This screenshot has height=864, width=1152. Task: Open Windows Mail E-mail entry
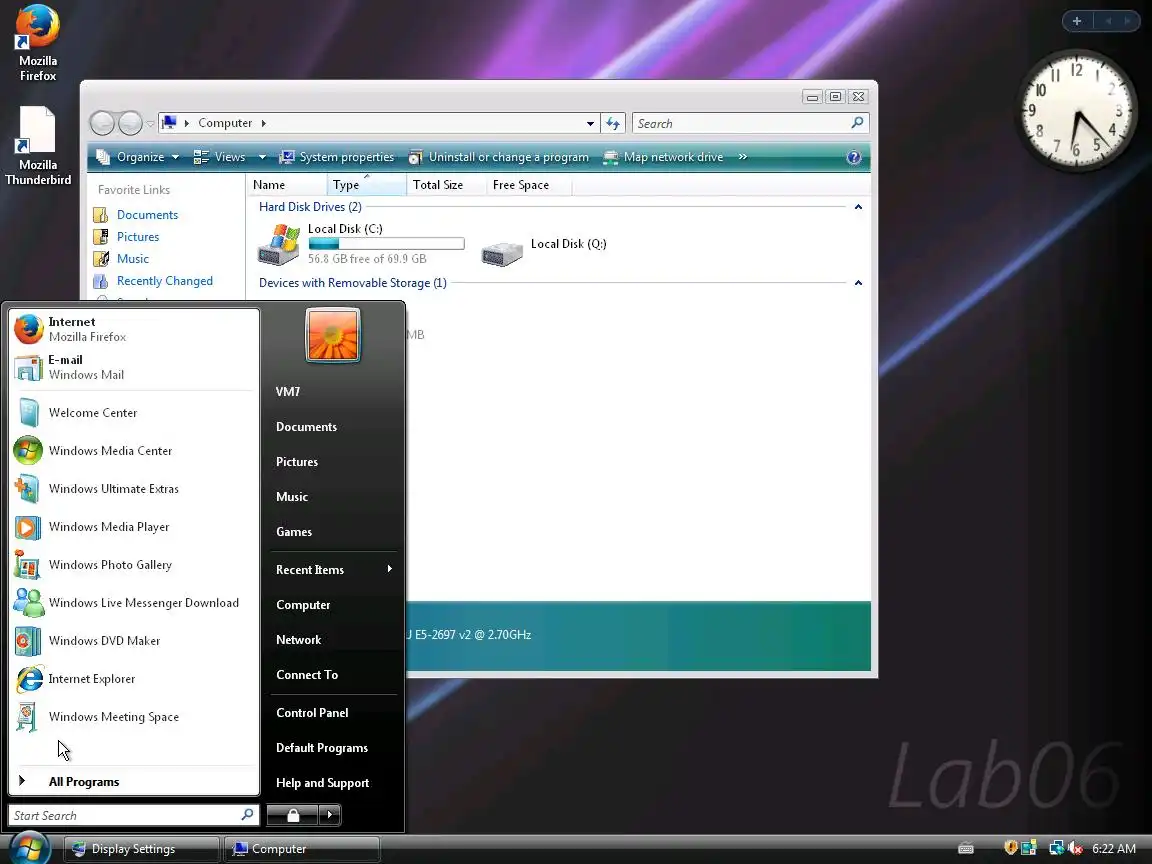[134, 367]
